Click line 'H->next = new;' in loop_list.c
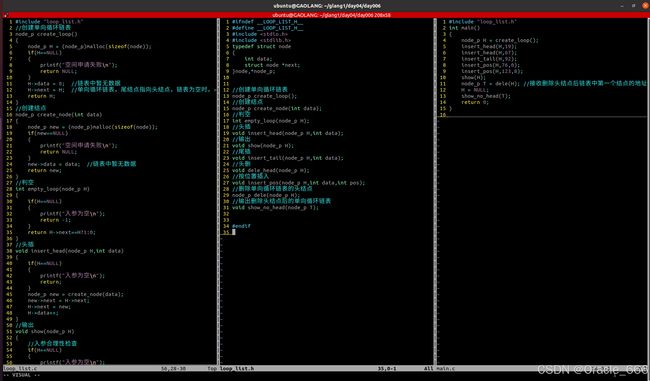 pyautogui.click(x=49, y=306)
